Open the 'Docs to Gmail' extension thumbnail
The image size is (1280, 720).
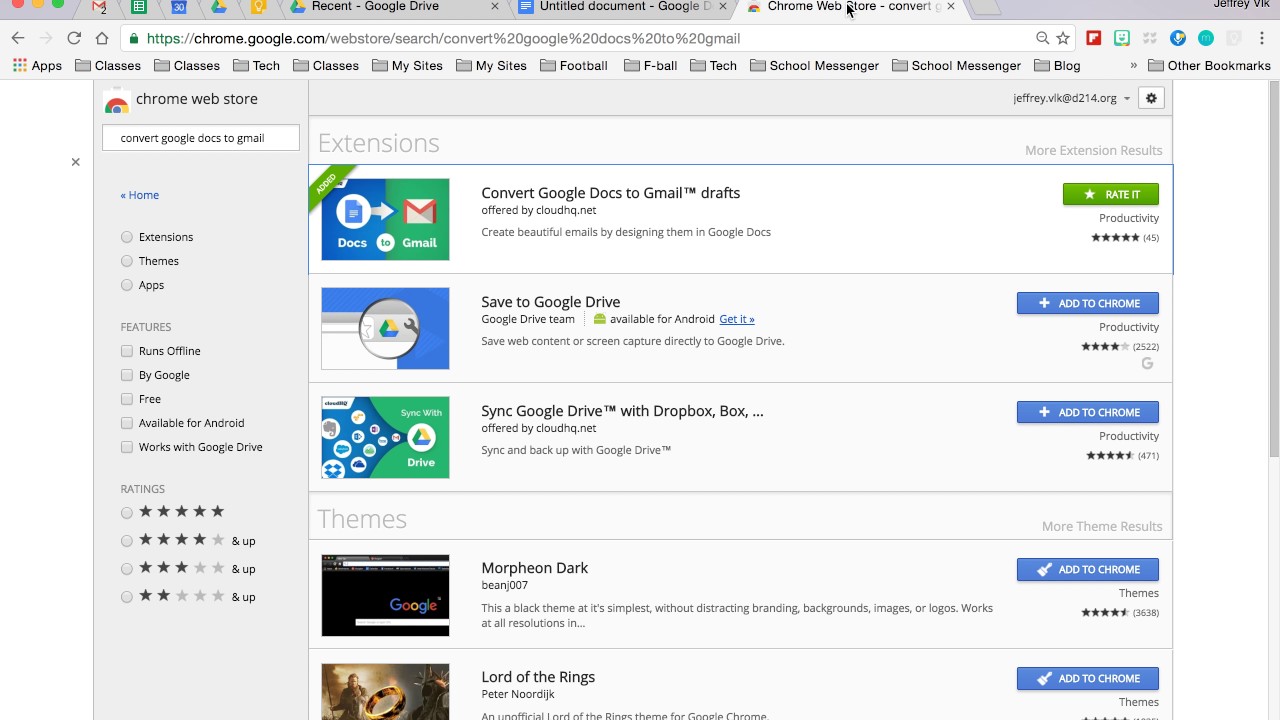pyautogui.click(x=385, y=219)
